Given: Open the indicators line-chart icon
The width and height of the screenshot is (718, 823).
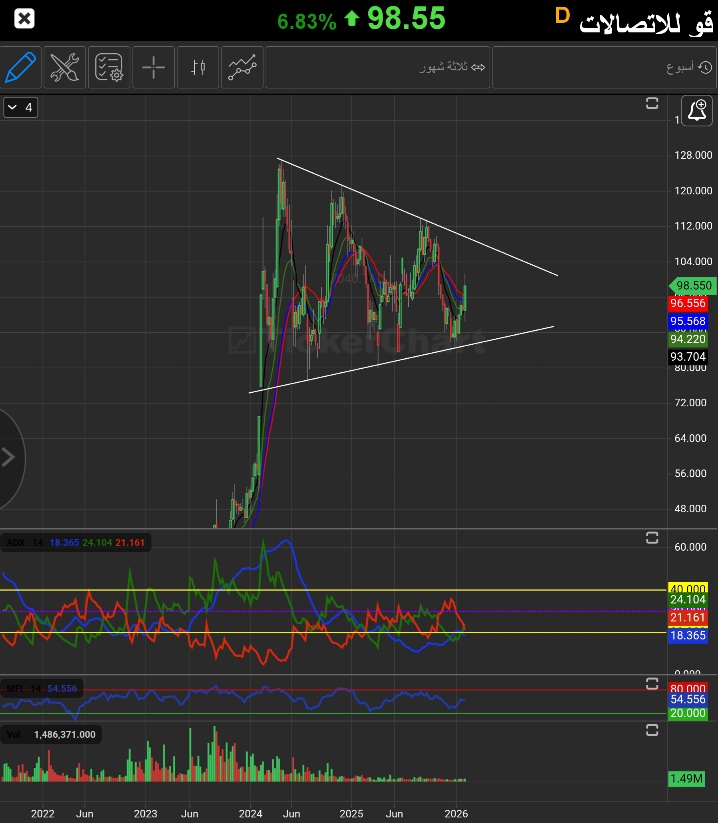Looking at the screenshot, I should coord(241,68).
